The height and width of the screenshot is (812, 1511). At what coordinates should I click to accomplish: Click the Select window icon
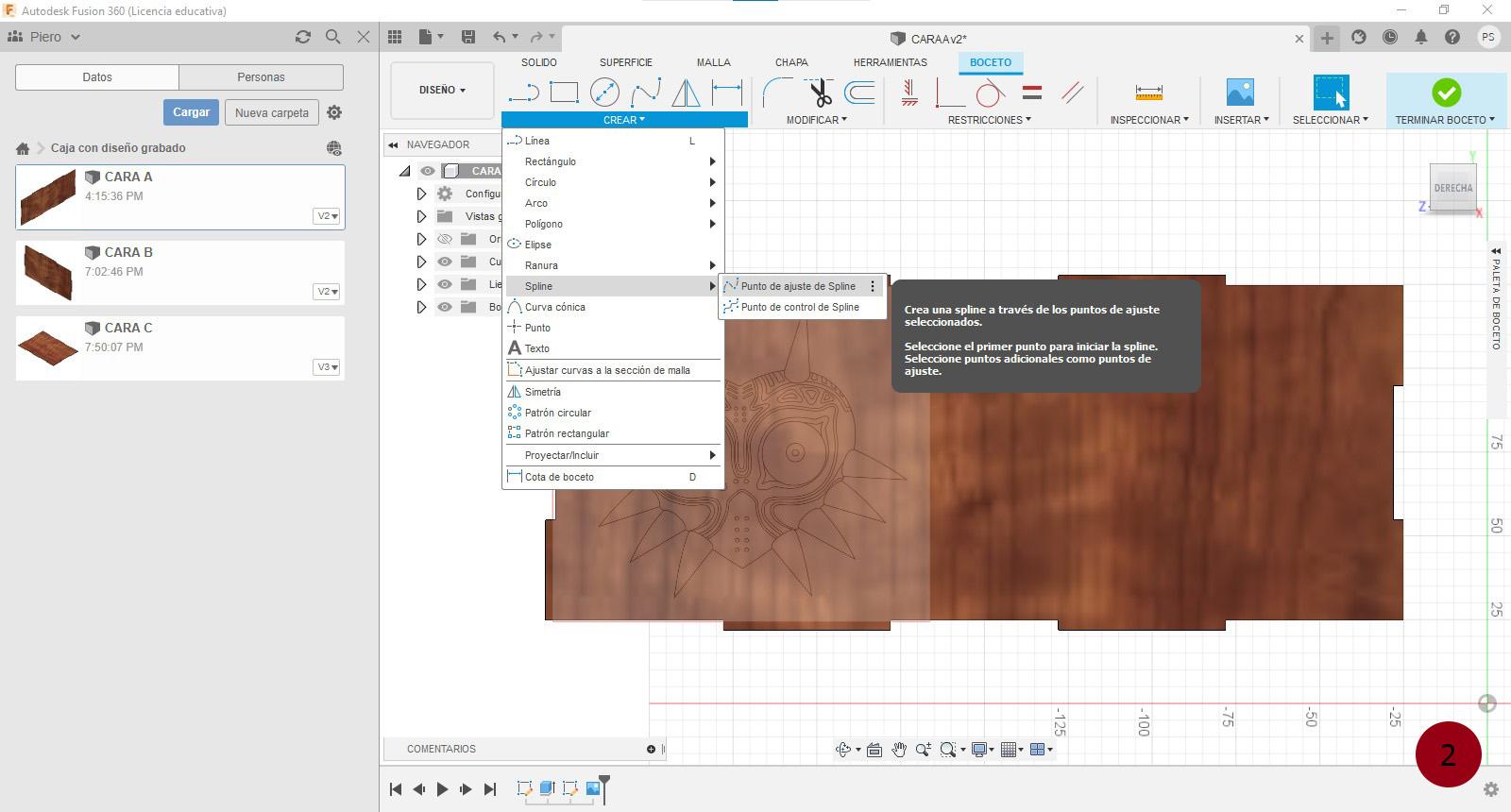coord(1331,93)
